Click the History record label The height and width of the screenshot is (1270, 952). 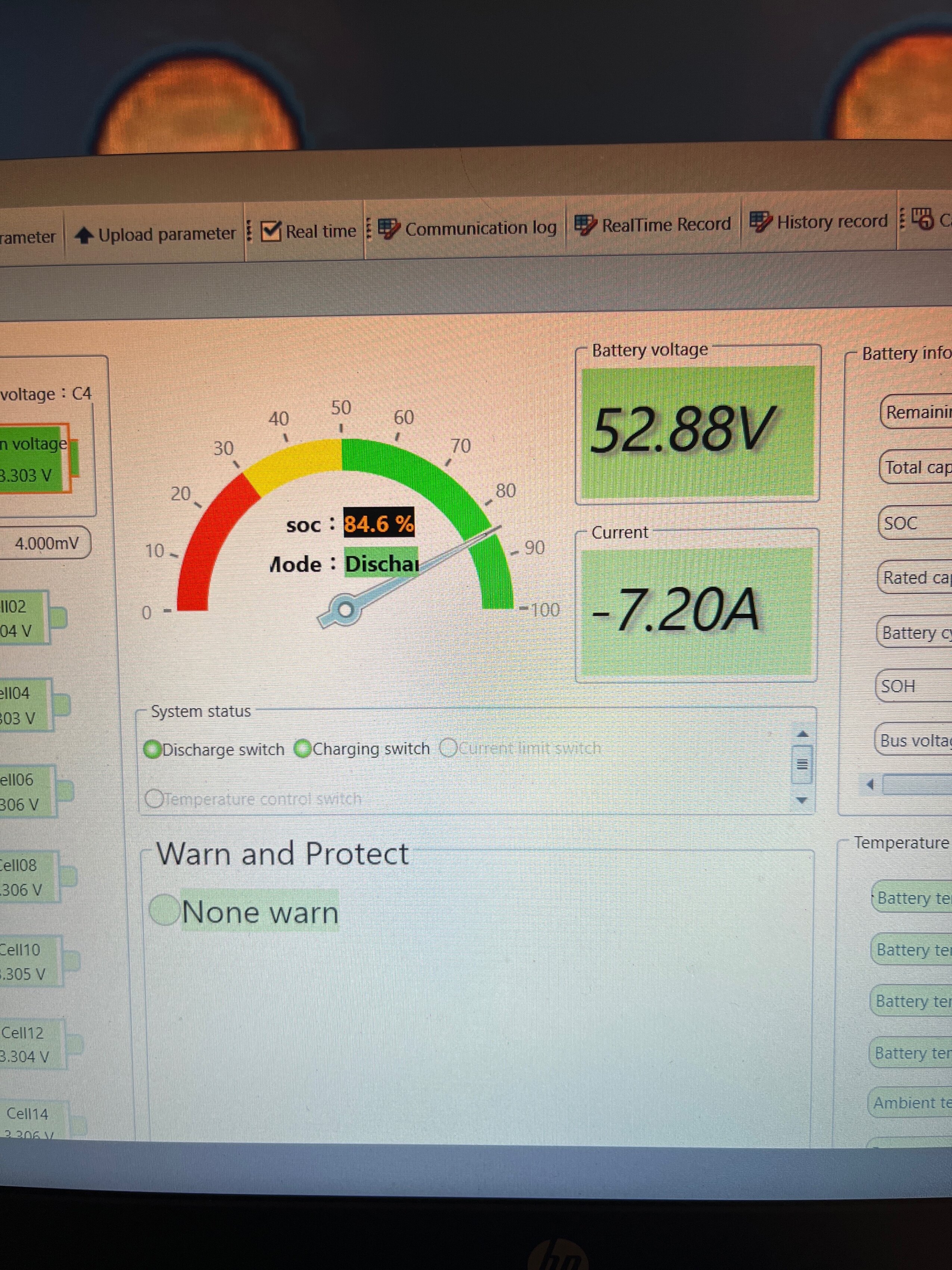pyautogui.click(x=832, y=221)
